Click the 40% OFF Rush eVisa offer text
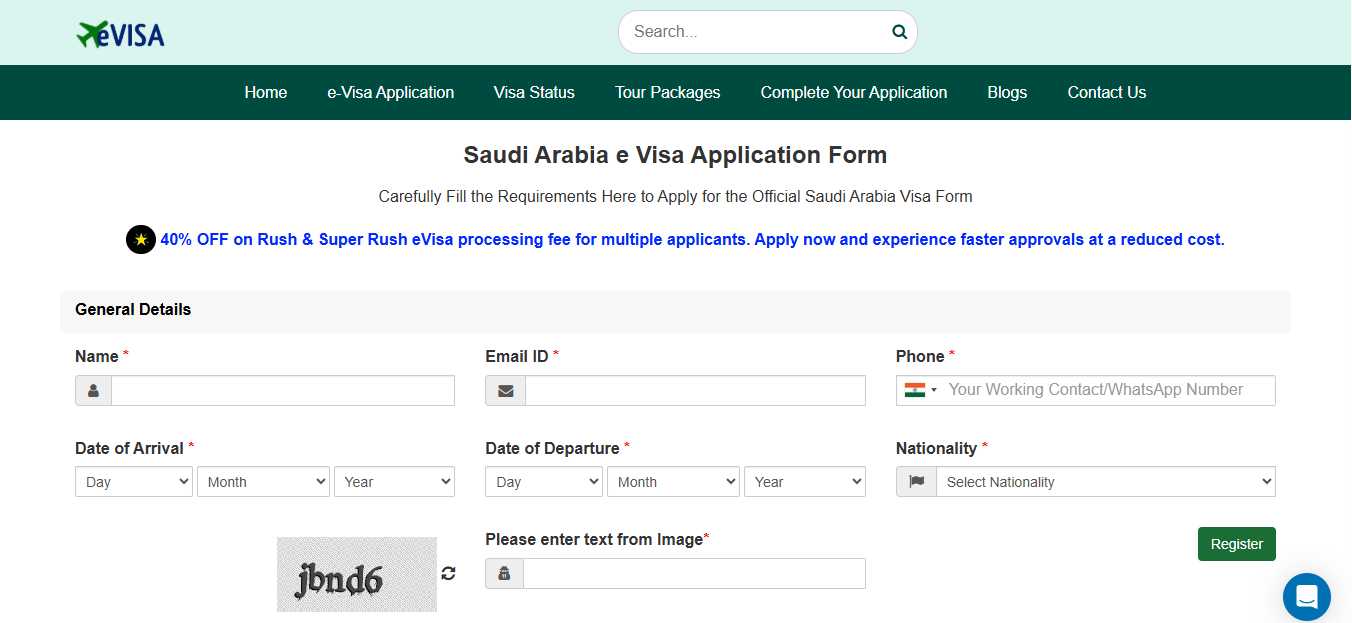 pyautogui.click(x=692, y=240)
